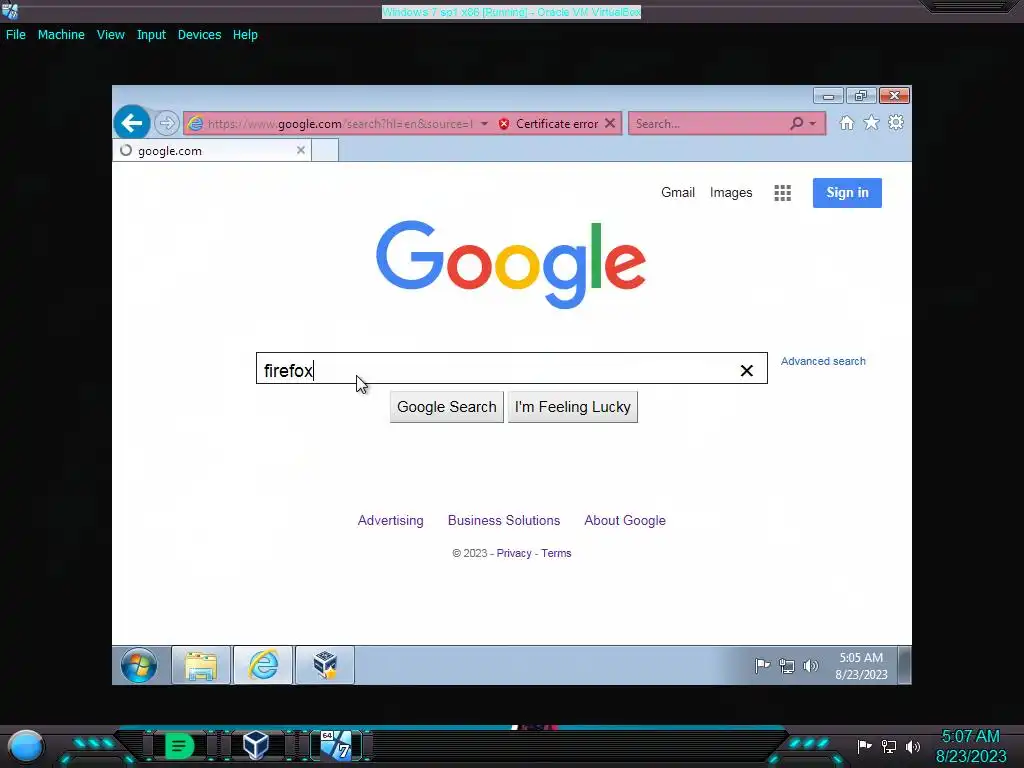Click the Certificate error label
The width and height of the screenshot is (1024, 768).
557,123
